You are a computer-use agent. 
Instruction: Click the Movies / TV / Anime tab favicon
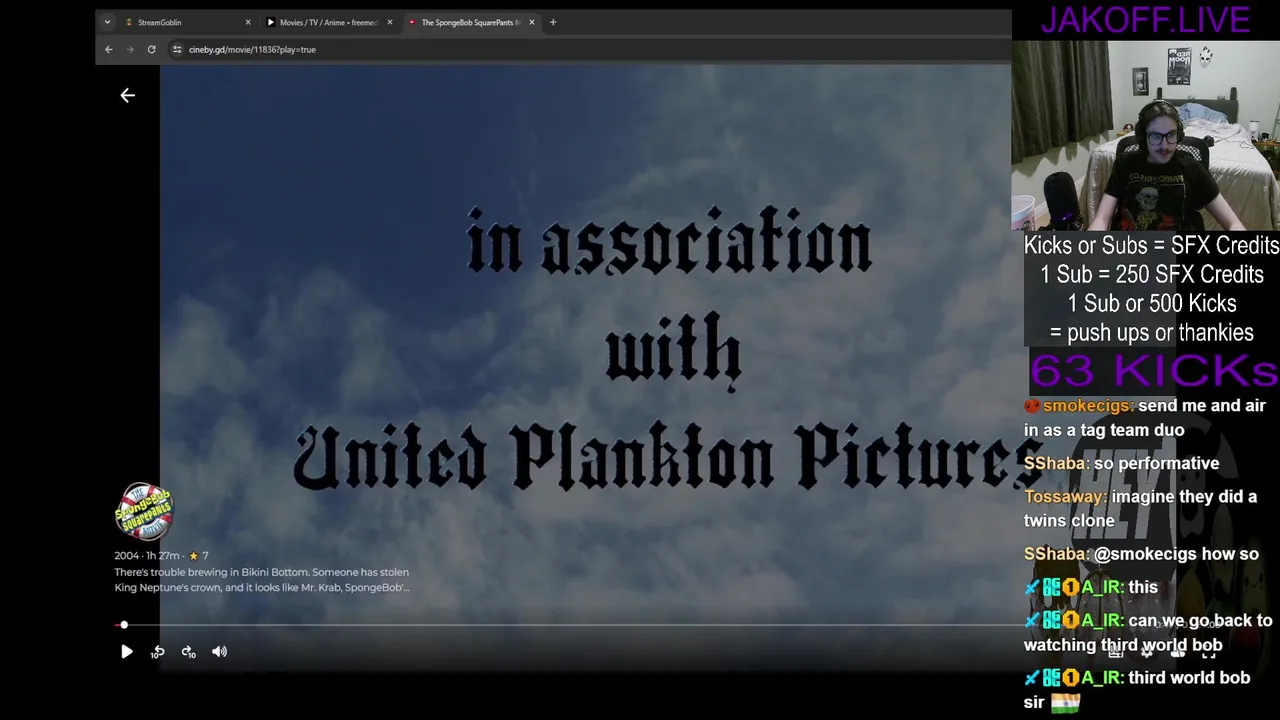pos(270,22)
